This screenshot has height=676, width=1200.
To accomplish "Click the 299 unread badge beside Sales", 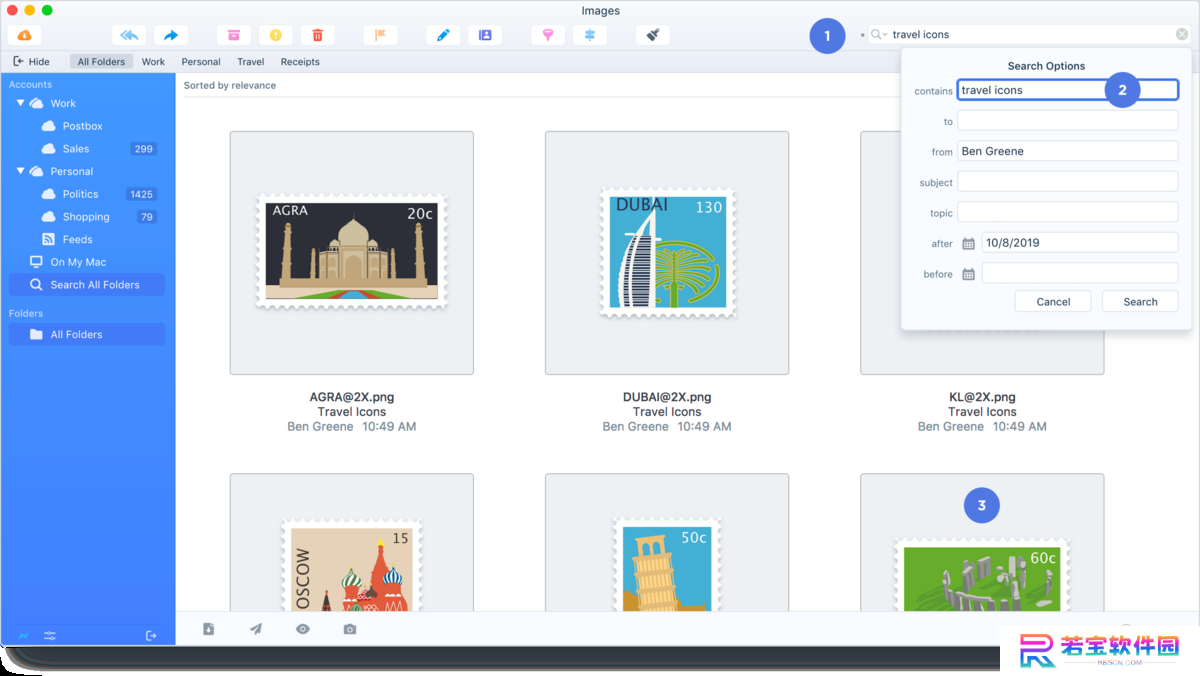I will [x=143, y=149].
